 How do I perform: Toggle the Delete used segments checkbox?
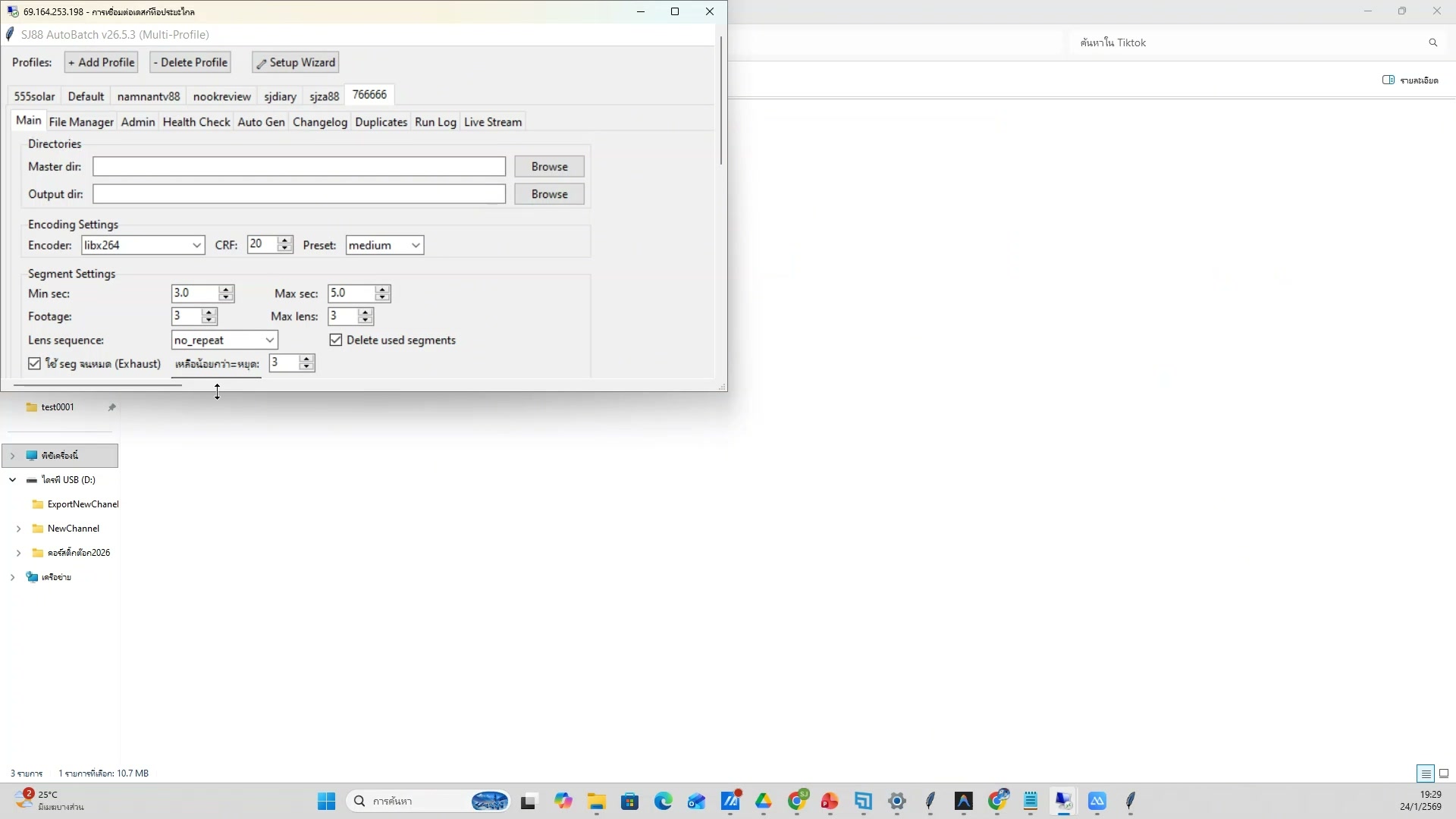tap(336, 340)
